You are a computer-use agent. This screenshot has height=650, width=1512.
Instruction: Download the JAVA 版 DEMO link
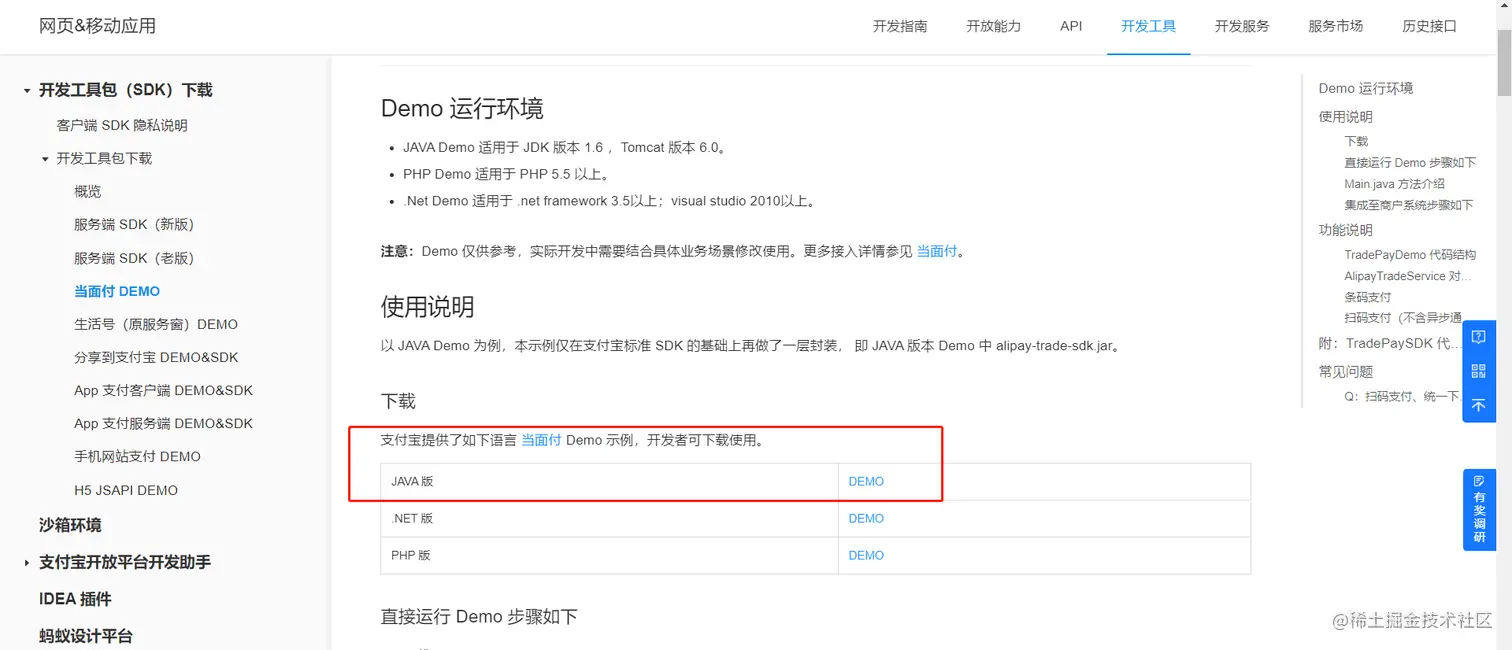(x=866, y=482)
